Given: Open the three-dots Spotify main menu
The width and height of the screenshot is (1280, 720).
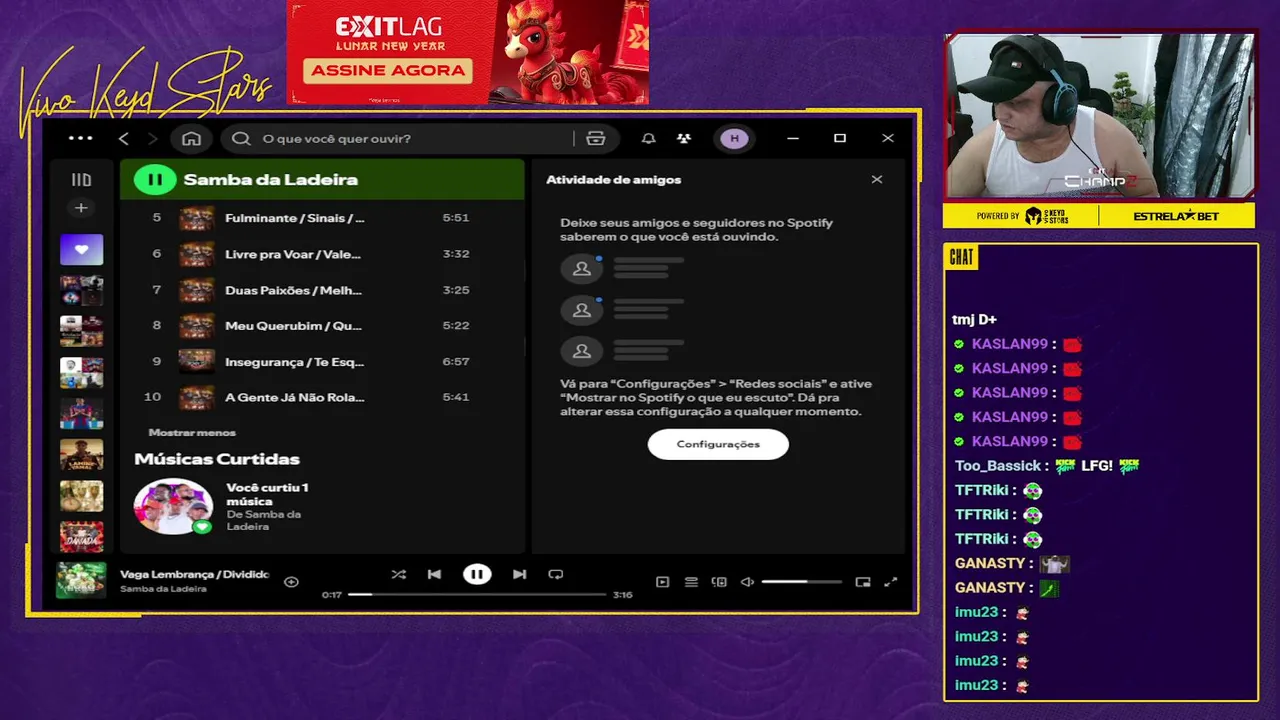Looking at the screenshot, I should click(x=80, y=138).
